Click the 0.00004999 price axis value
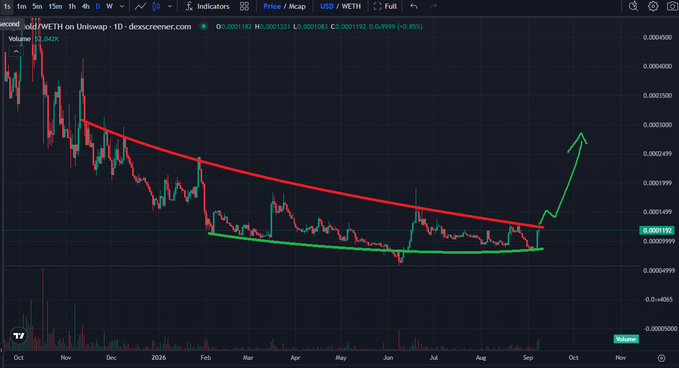Viewport: 679px width, 368px height. (x=659, y=271)
